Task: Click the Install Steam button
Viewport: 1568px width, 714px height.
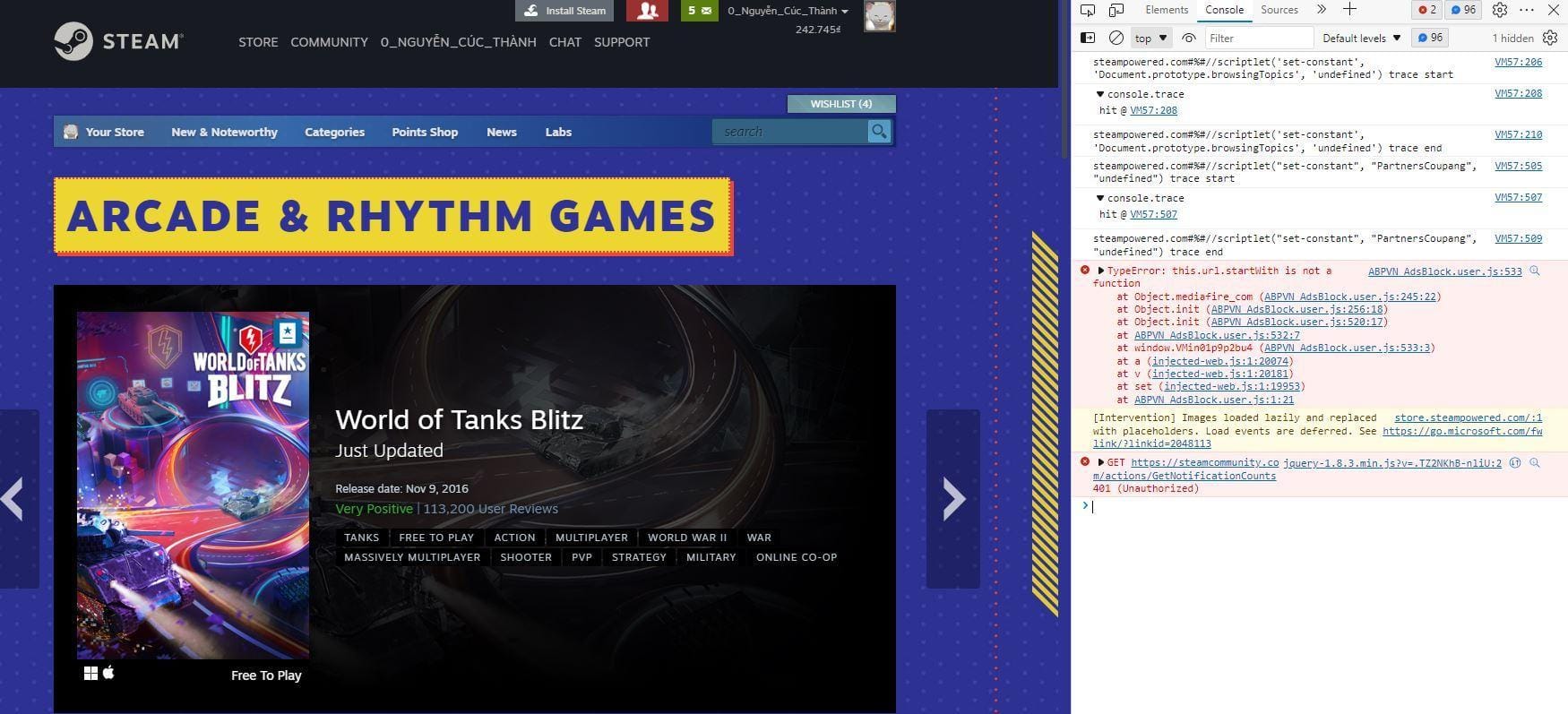Action: [565, 11]
